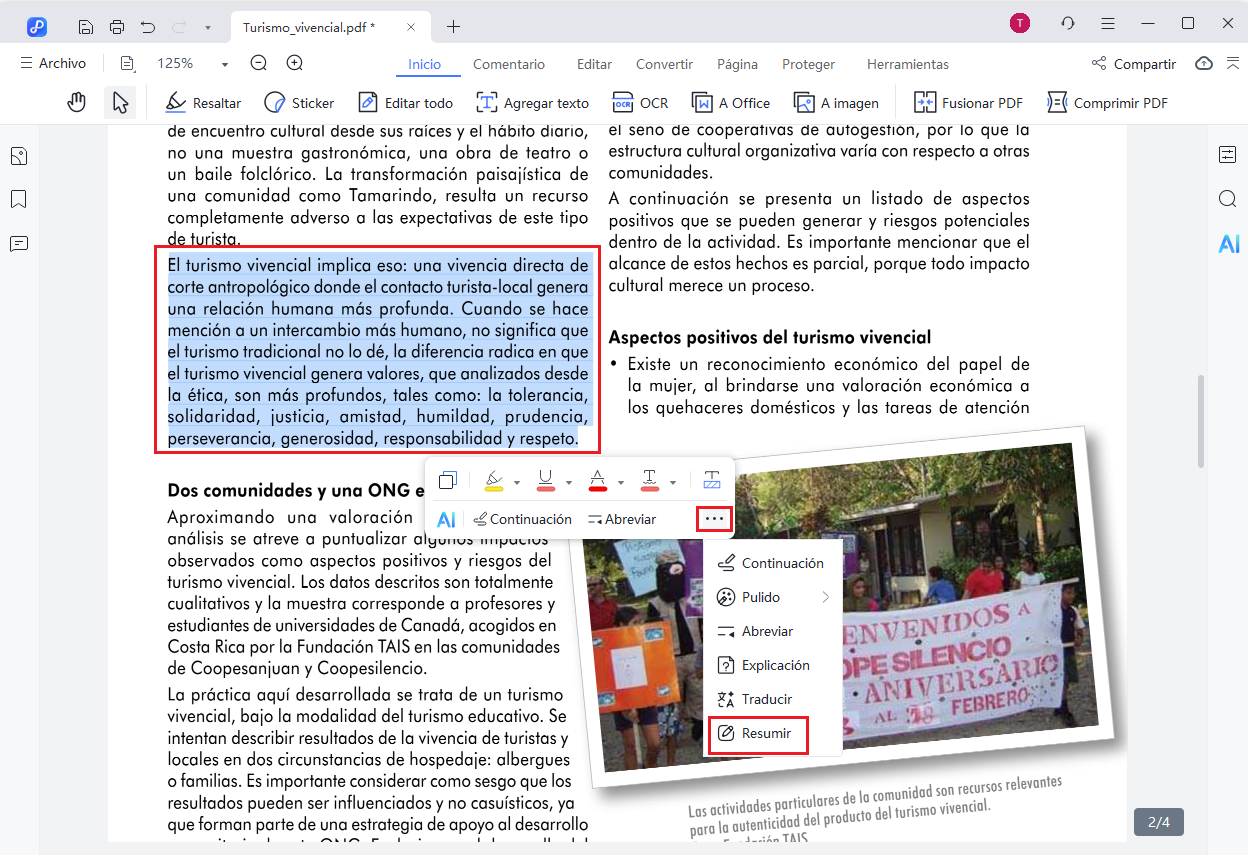This screenshot has width=1248, height=855.
Task: Open the 125% zoom level dropdown
Action: pos(224,64)
